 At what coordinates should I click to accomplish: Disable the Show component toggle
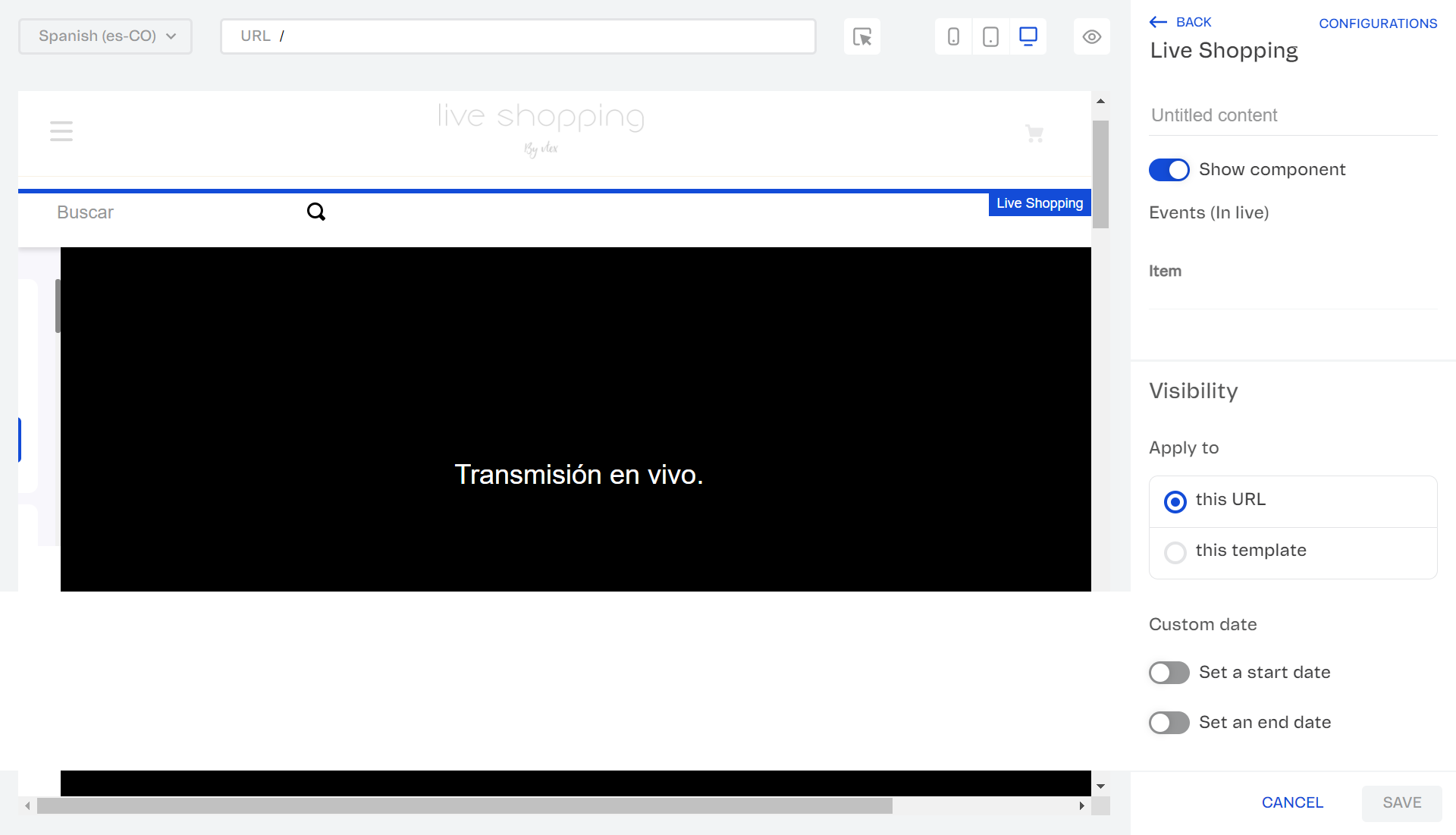[x=1168, y=169]
